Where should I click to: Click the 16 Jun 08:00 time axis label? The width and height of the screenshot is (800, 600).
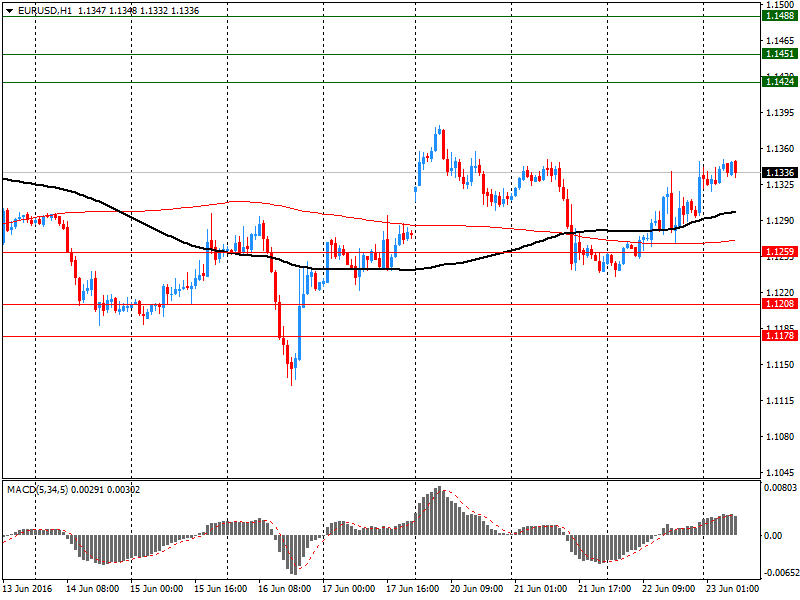point(286,590)
